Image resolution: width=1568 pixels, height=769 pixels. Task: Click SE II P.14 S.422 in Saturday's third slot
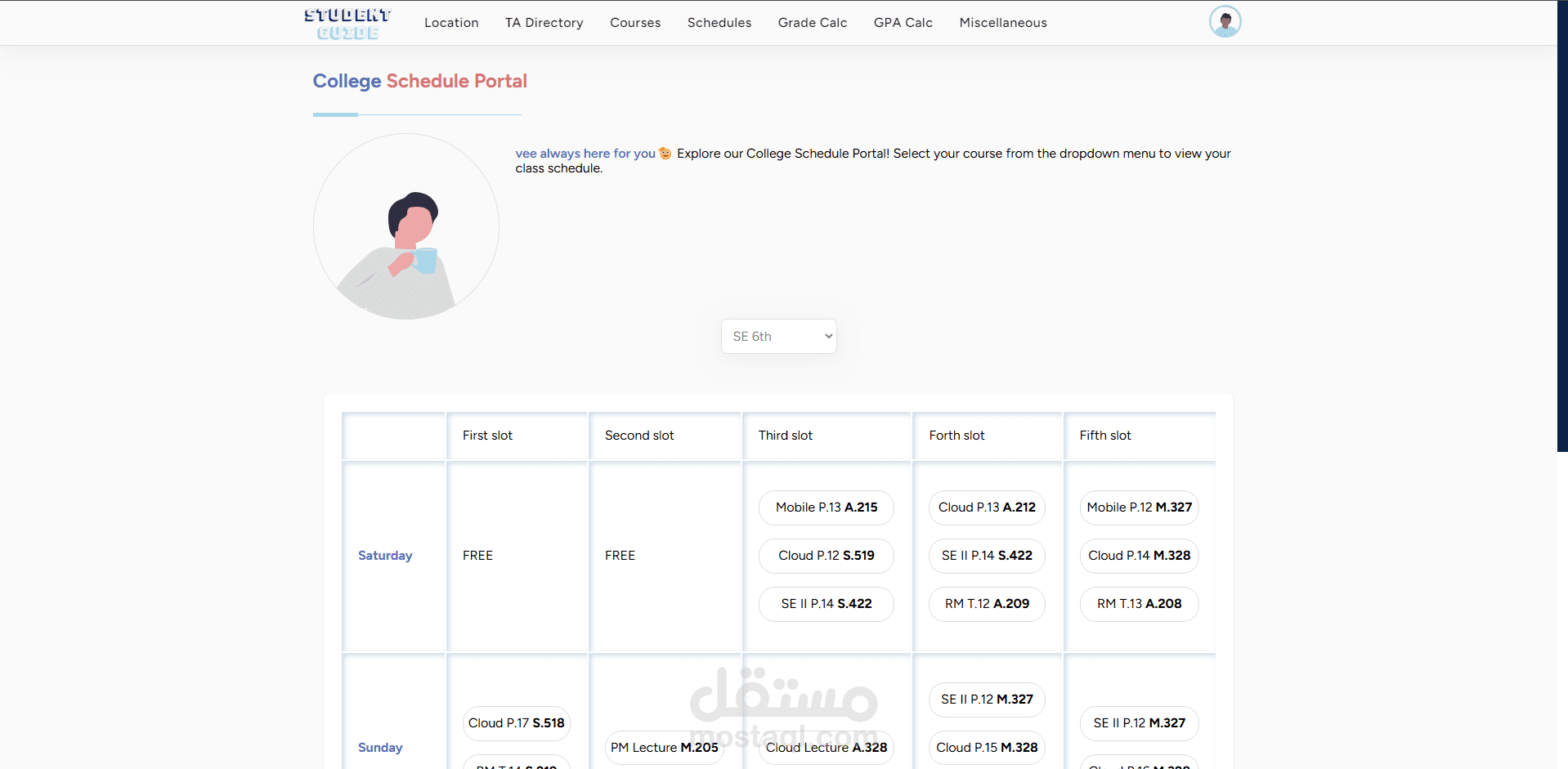point(827,604)
